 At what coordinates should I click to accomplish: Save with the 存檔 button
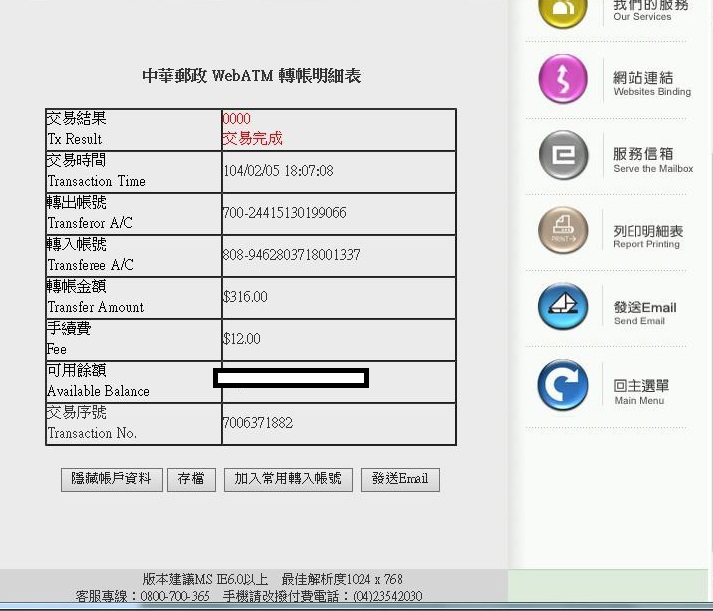point(191,479)
